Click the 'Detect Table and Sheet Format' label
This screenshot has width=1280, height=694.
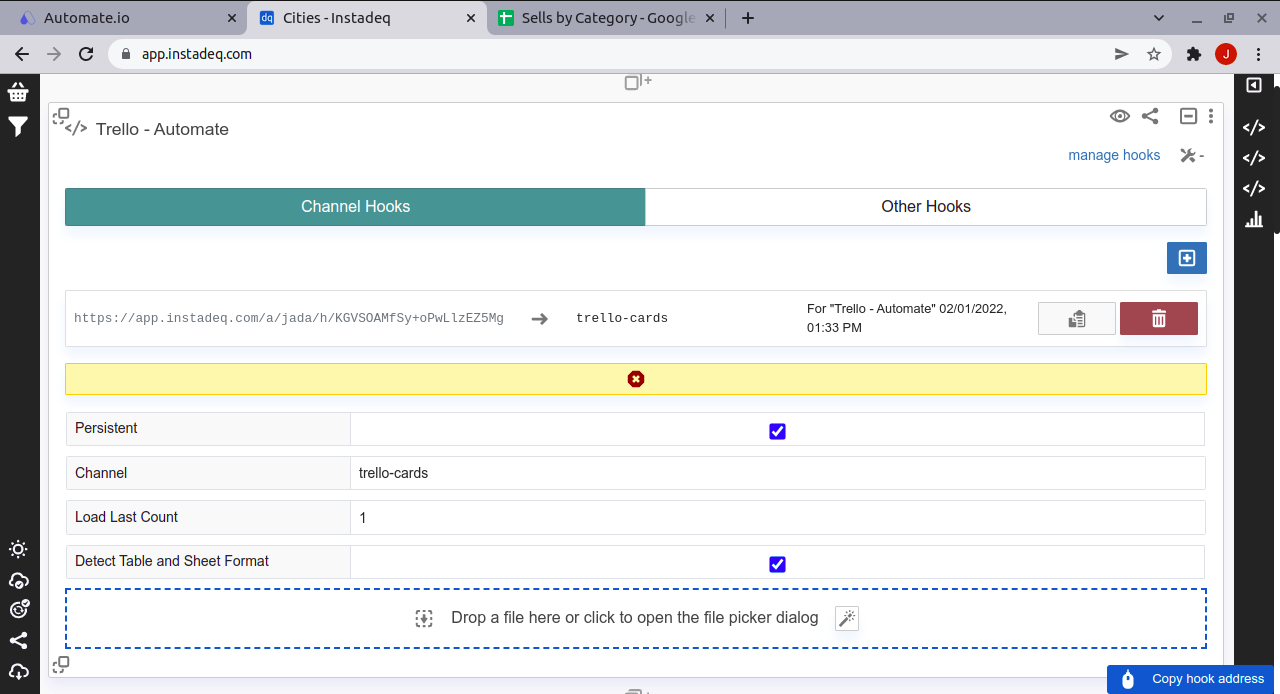(172, 561)
